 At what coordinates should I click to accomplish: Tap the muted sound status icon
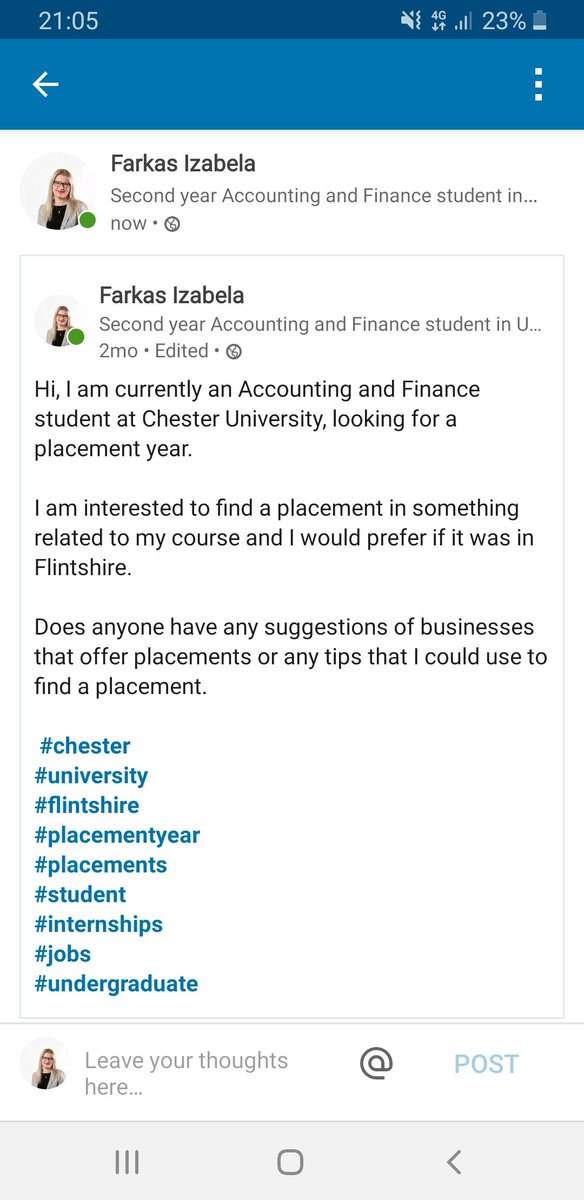point(409,20)
